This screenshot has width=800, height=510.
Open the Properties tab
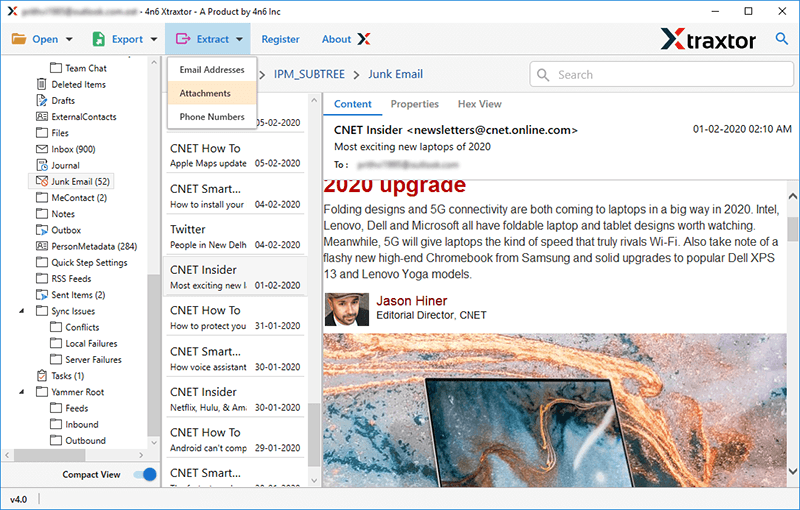point(414,104)
